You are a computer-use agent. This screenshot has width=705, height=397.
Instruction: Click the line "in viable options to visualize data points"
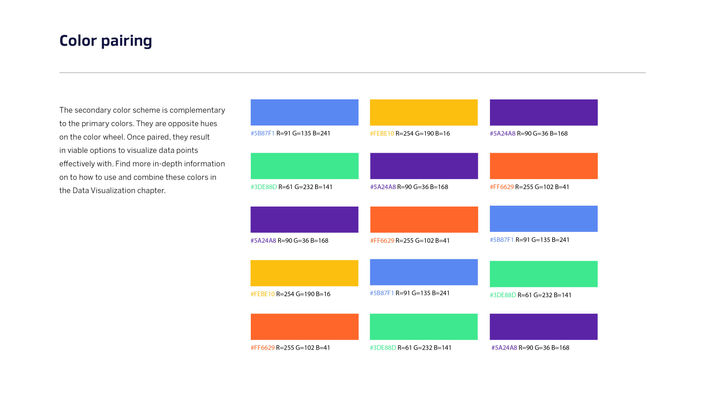click(x=129, y=150)
